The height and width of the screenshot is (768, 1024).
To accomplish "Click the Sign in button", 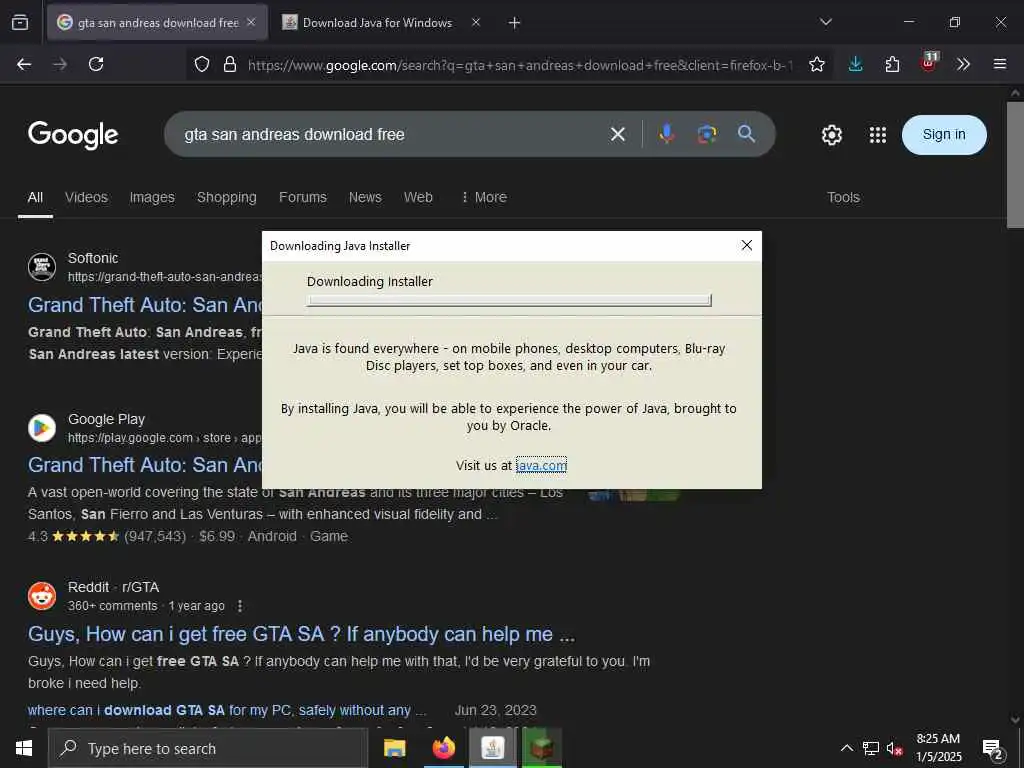I will [x=944, y=135].
